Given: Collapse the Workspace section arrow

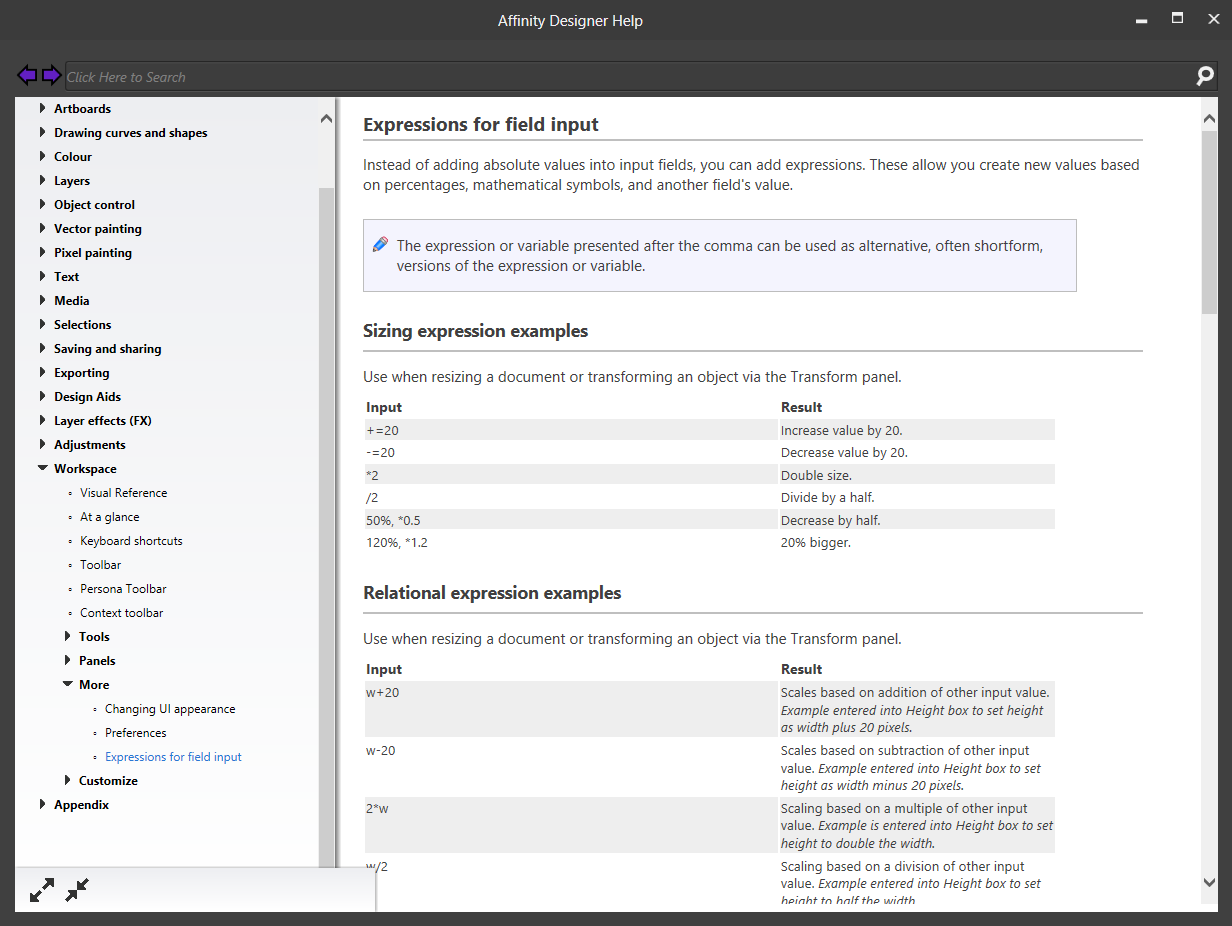Looking at the screenshot, I should 42,468.
